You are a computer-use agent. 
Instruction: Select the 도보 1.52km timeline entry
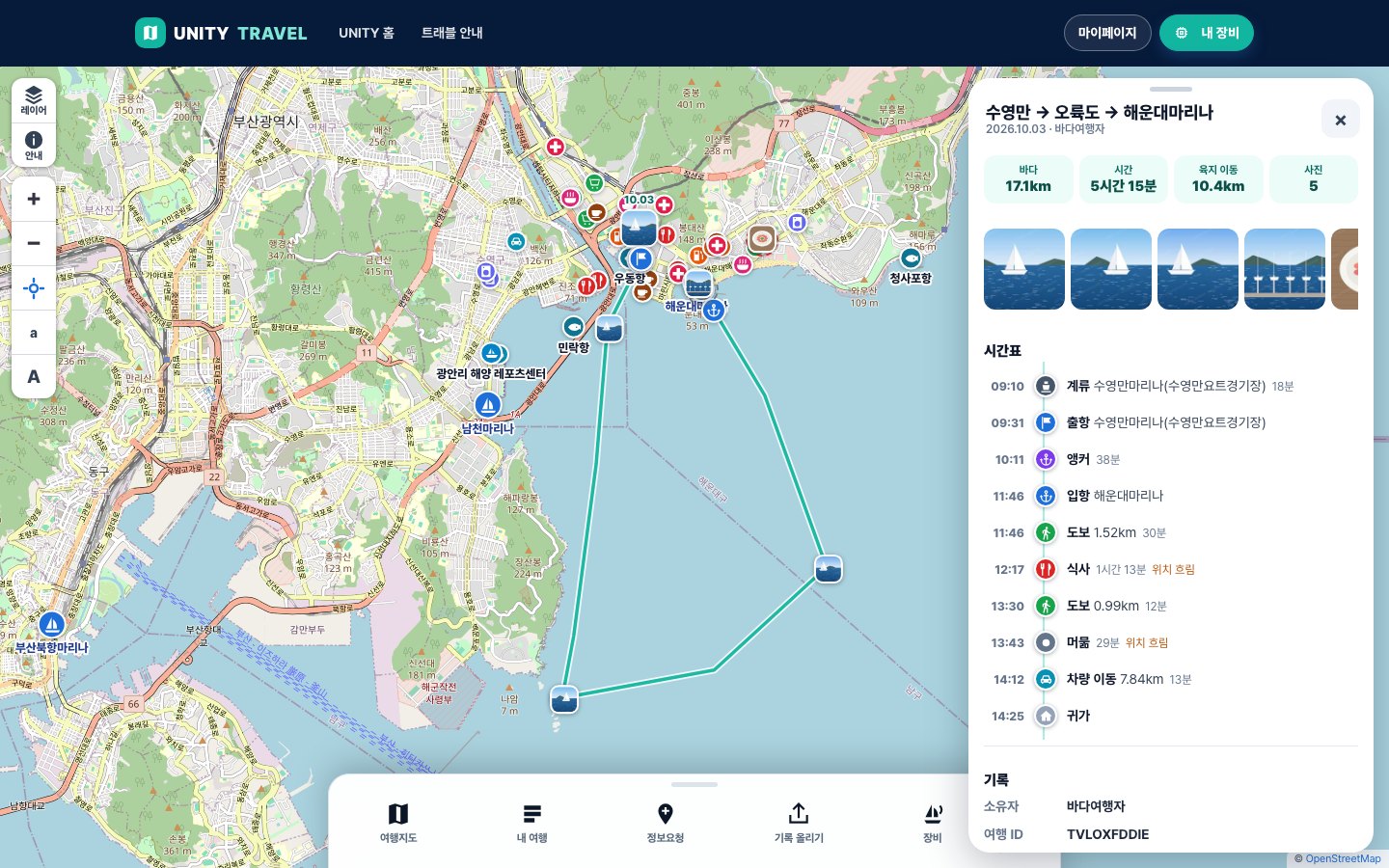[1171, 532]
